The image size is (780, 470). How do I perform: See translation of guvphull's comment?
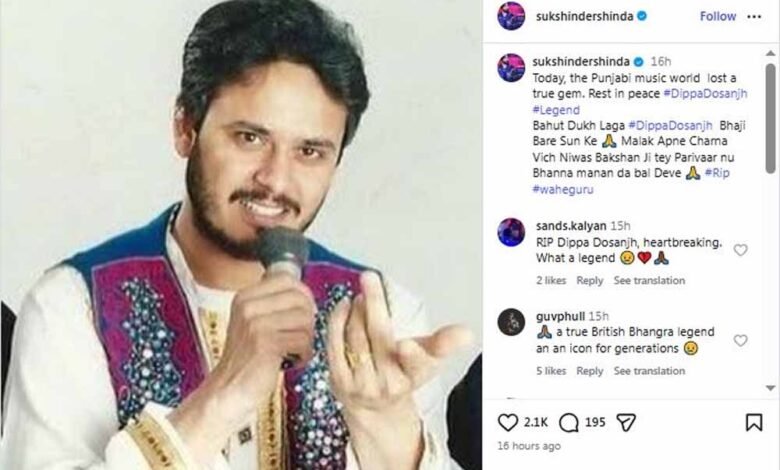pyautogui.click(x=649, y=371)
